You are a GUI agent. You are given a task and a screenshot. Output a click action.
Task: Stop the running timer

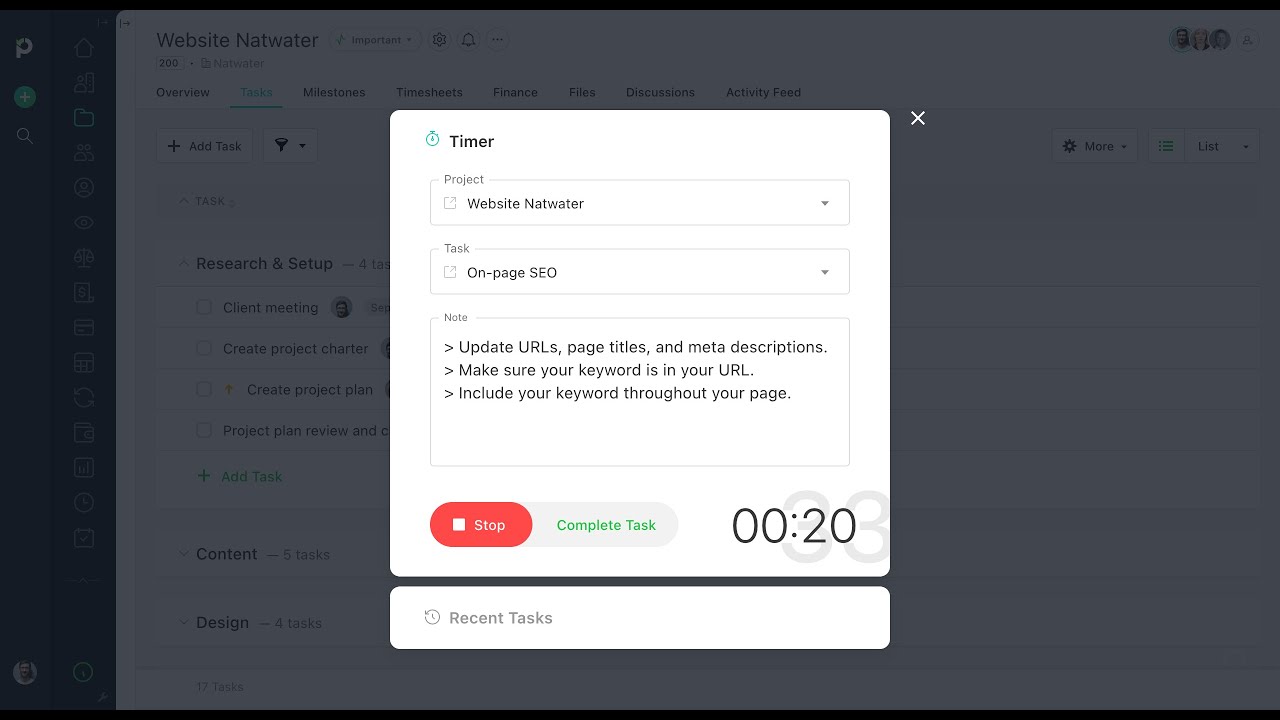pyautogui.click(x=481, y=525)
